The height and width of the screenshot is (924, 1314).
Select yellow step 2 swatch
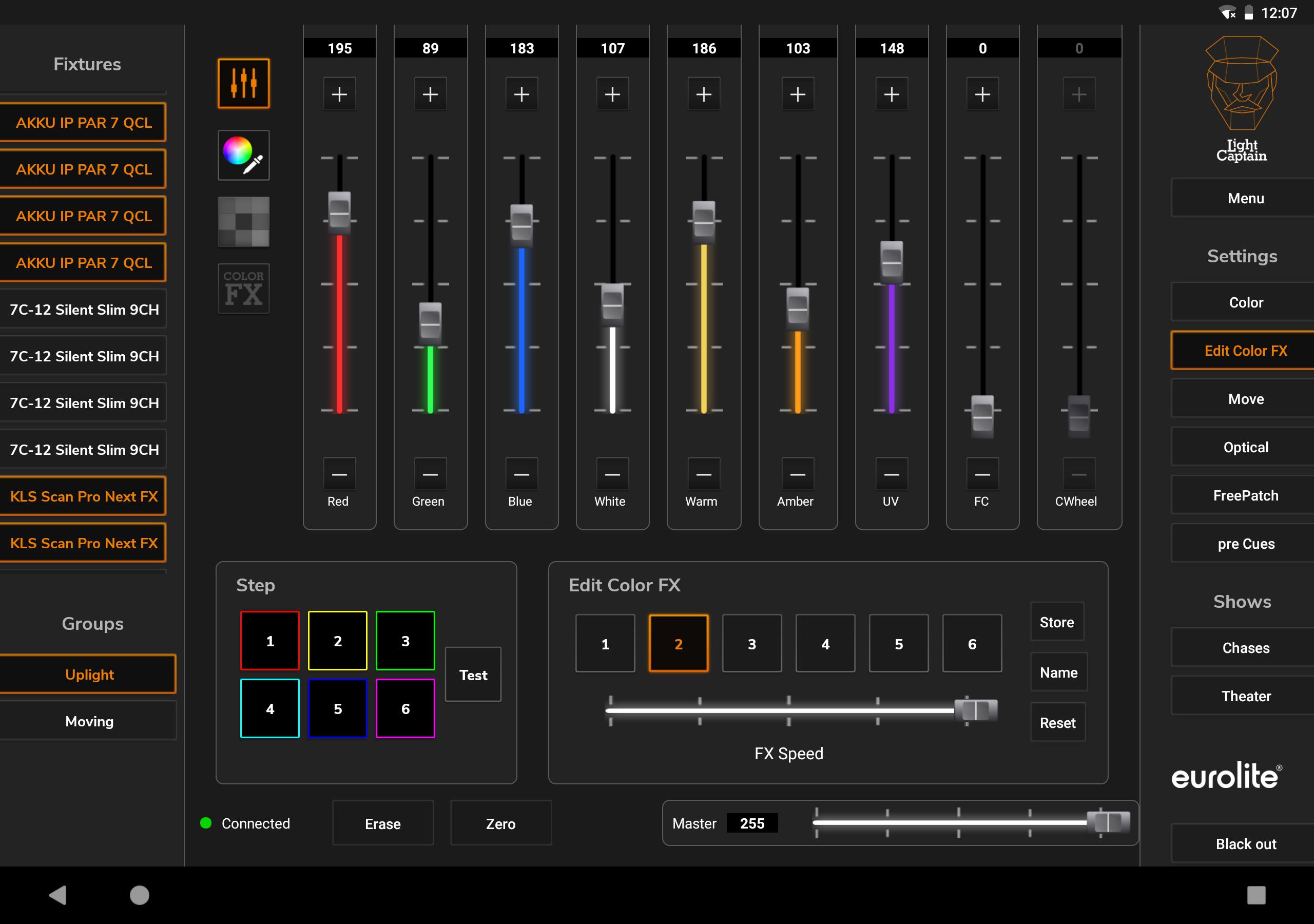click(338, 641)
